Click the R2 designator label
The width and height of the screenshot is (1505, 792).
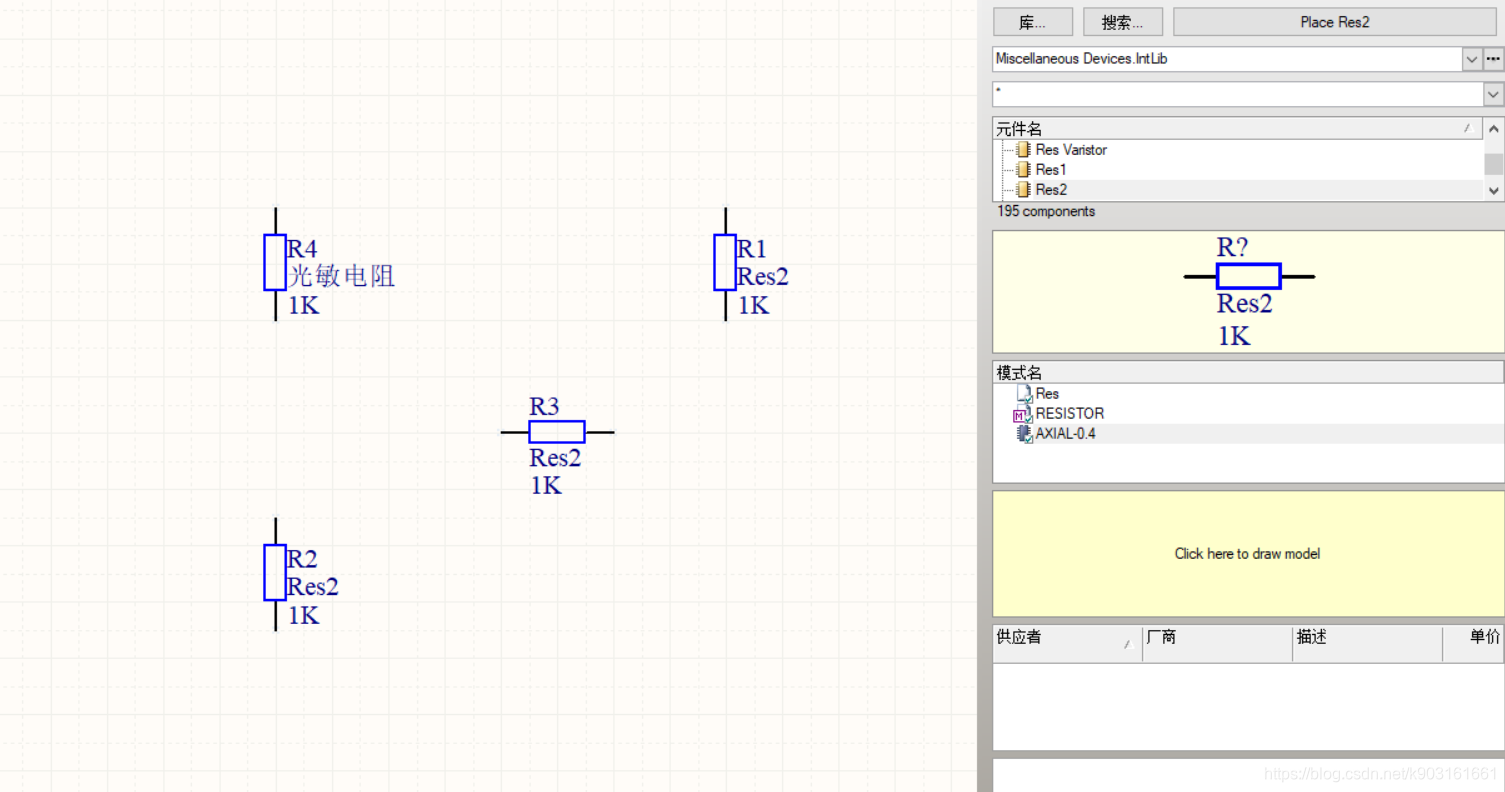[303, 559]
